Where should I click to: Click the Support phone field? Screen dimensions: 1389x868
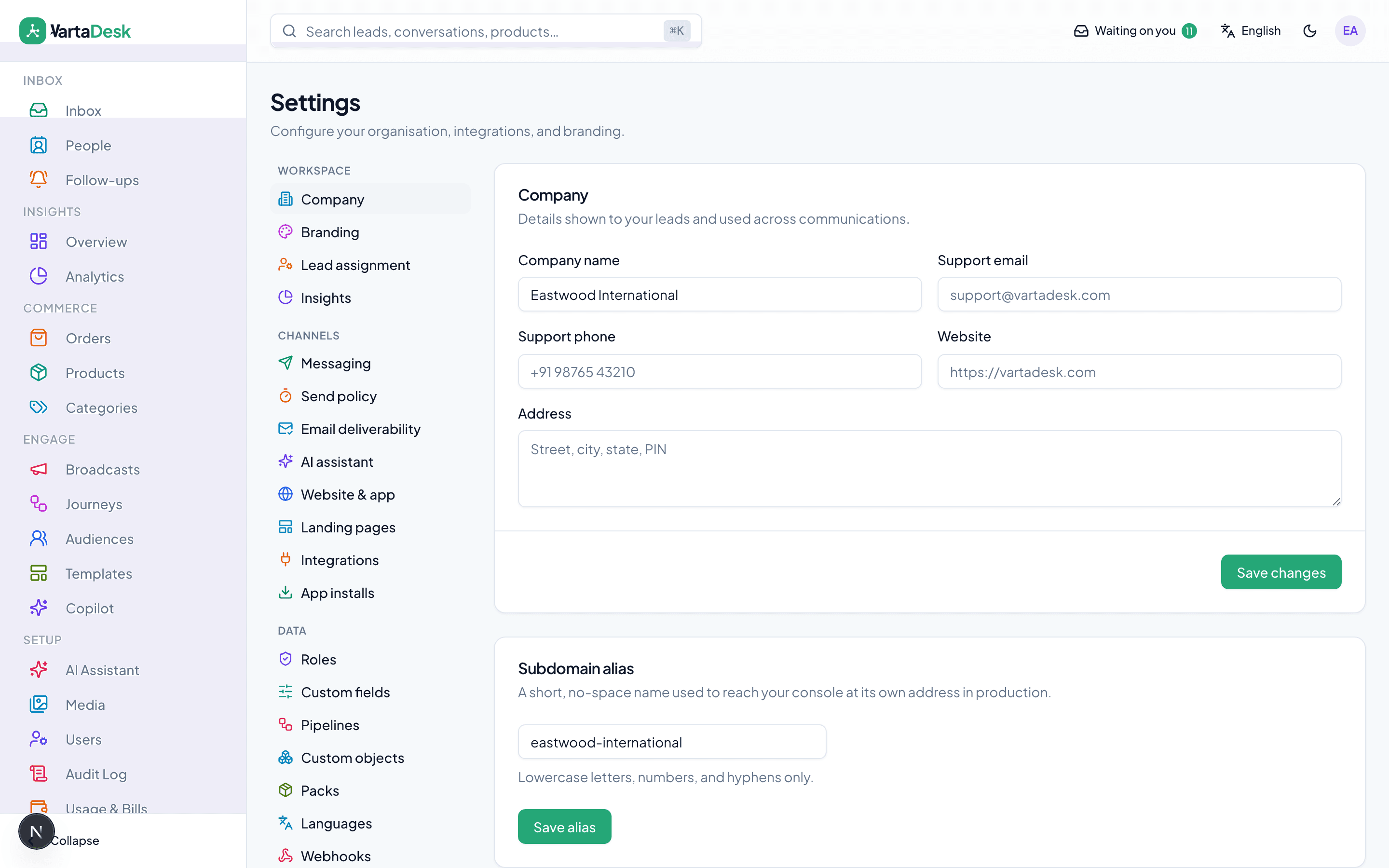pyautogui.click(x=719, y=371)
